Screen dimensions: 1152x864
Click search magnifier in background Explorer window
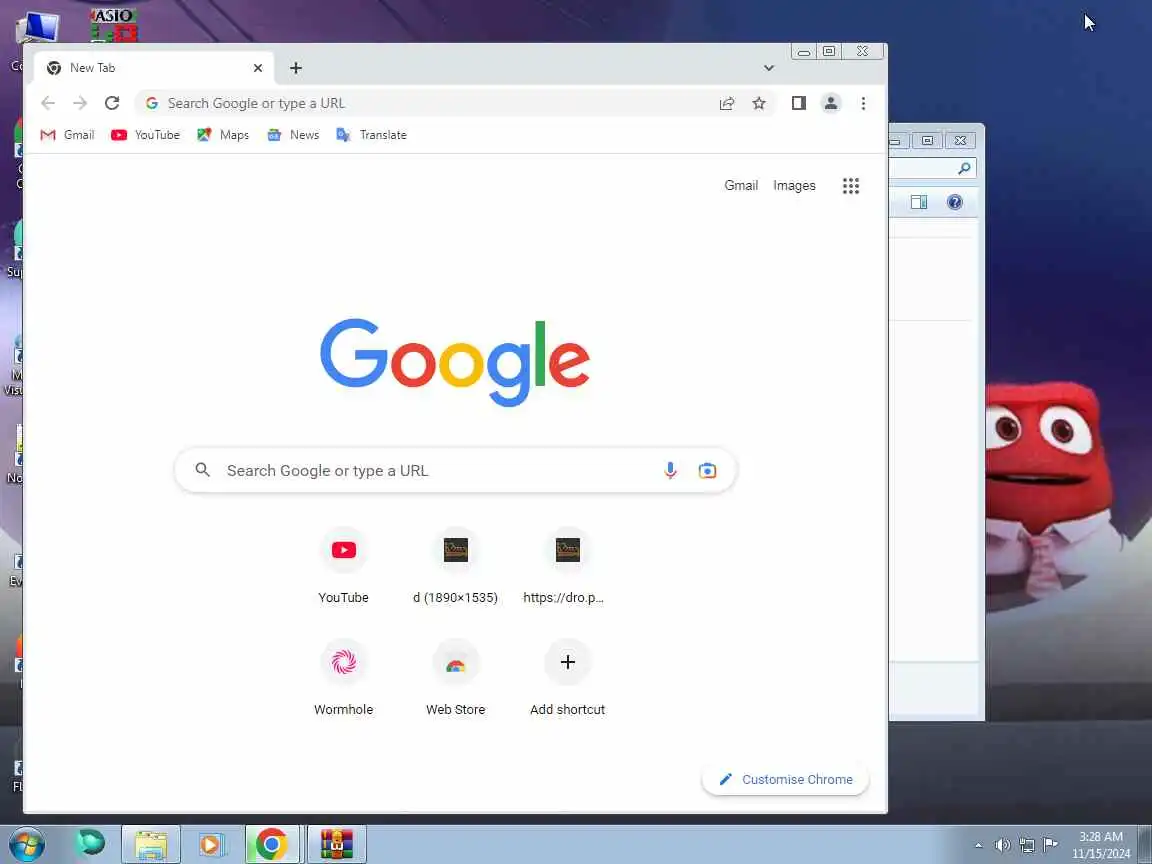[x=964, y=168]
